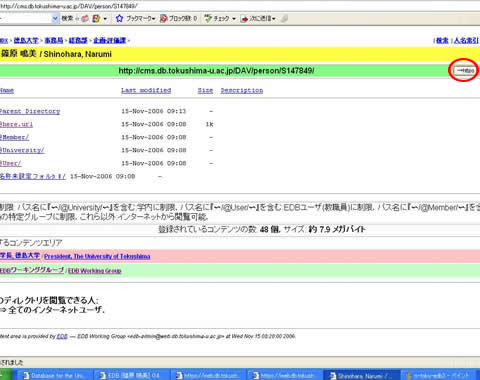This screenshot has width=480, height=380.
Task: Click the green bar URL text
Action: [x=216, y=71]
